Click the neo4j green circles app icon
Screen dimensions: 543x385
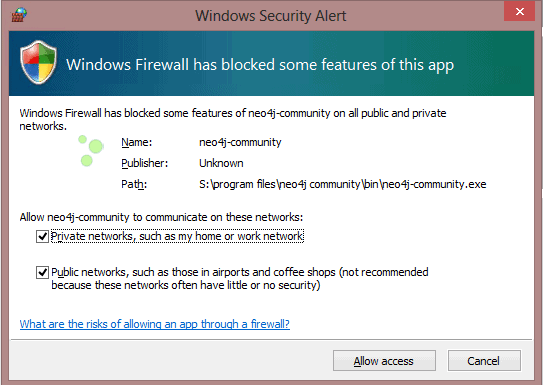[91, 151]
